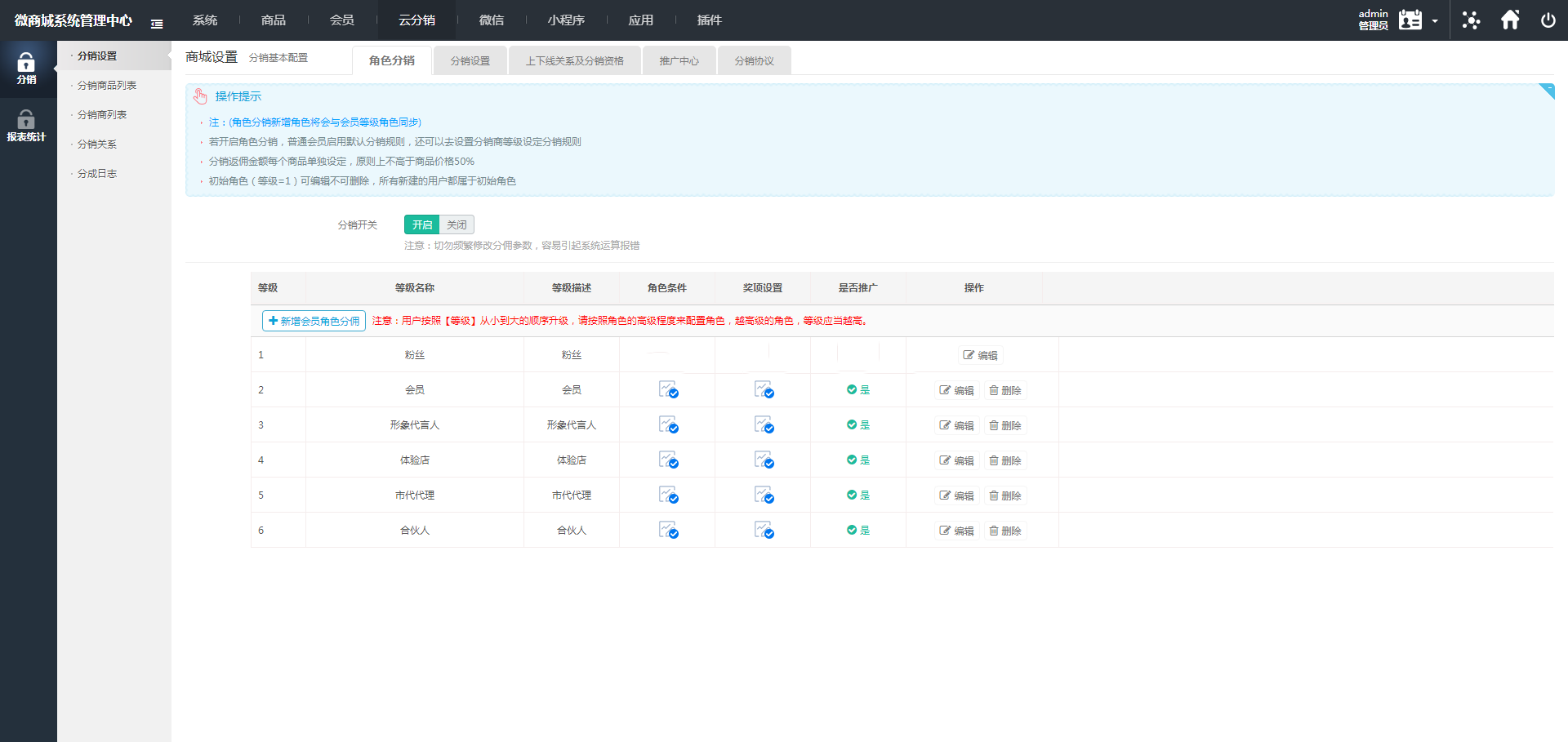This screenshot has width=1568, height=742.
Task: Switch distribution toggle to 开启
Action: [421, 224]
